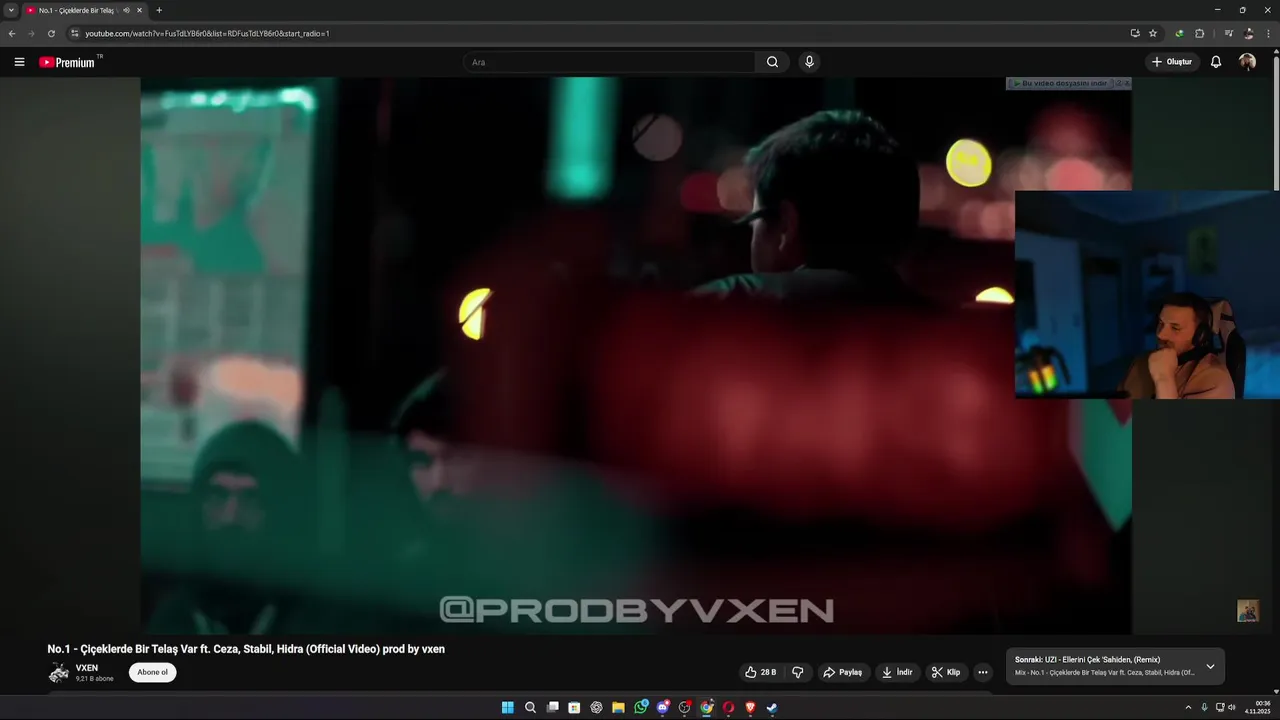Screen dimensions: 1280x720
Task: Reload the current page
Action: coord(51,33)
